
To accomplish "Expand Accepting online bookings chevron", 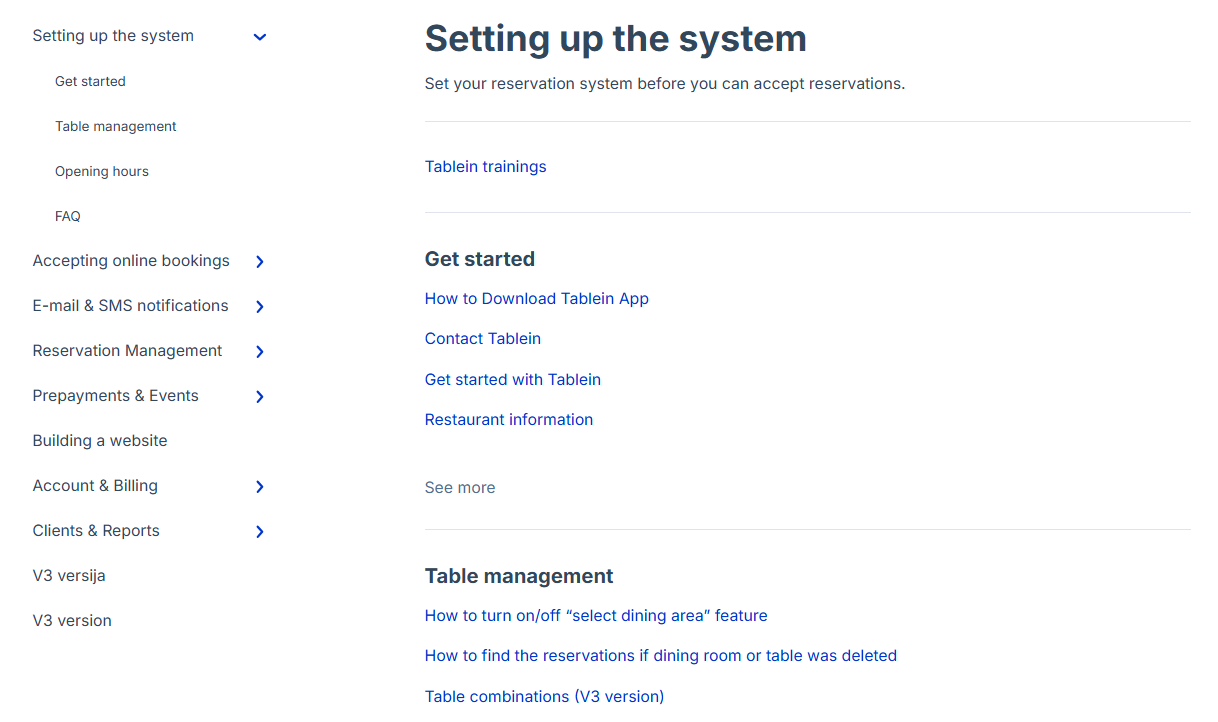I will tap(260, 262).
